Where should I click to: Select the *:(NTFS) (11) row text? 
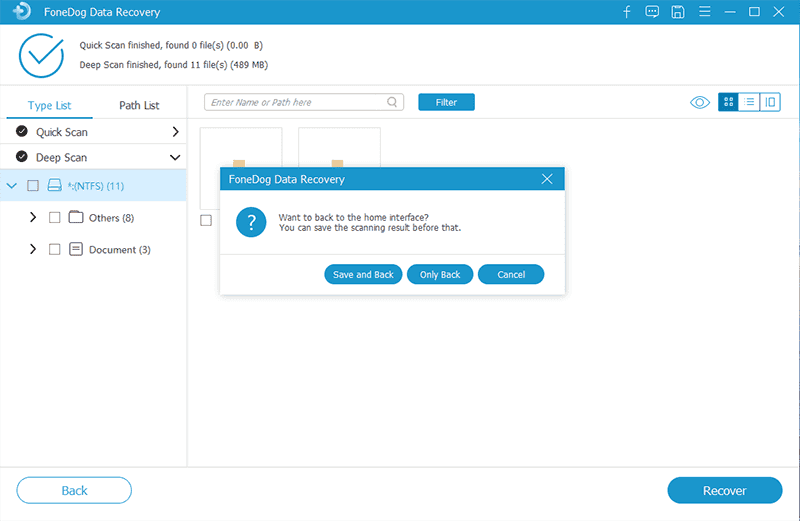coord(96,186)
